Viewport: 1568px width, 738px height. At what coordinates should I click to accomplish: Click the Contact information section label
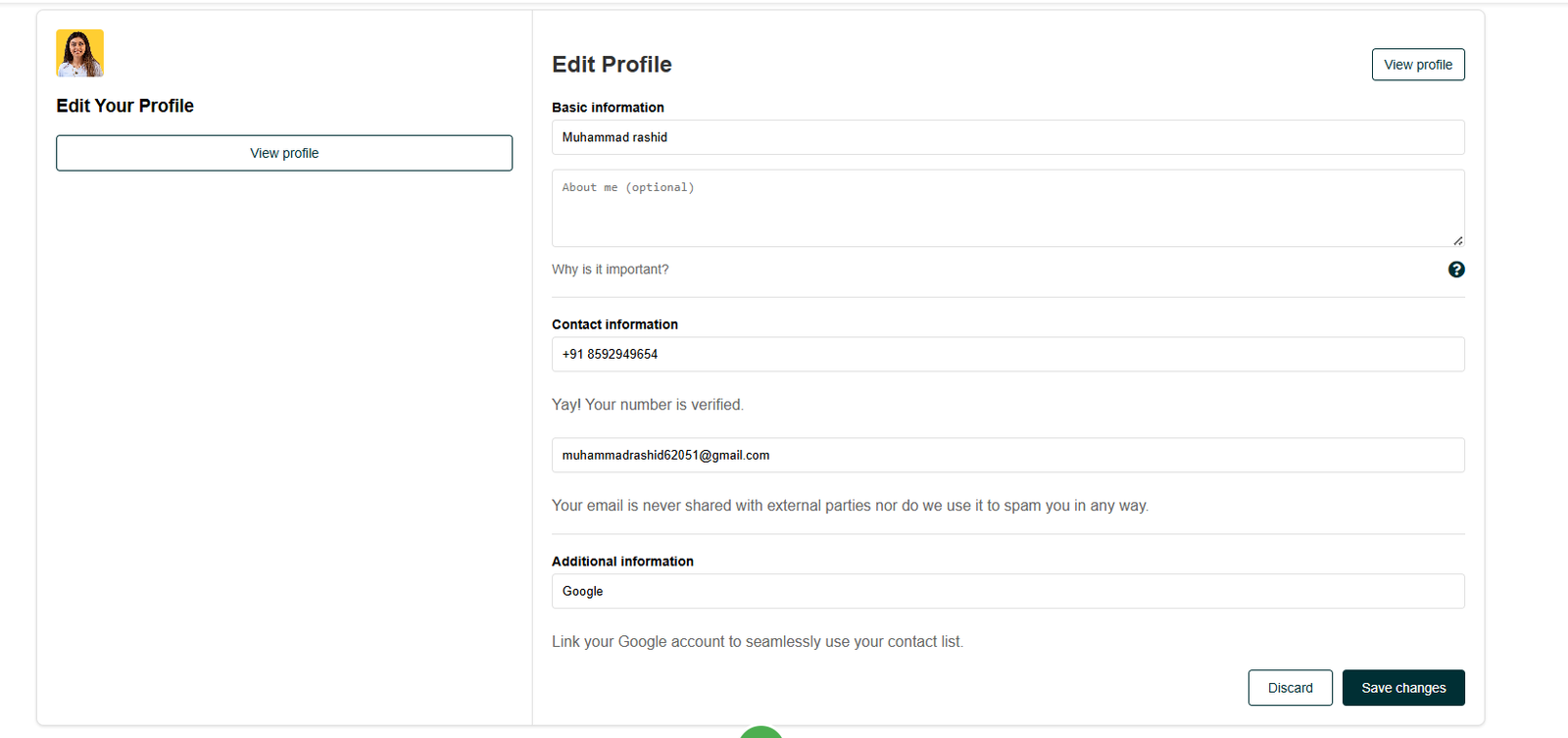[x=614, y=324]
